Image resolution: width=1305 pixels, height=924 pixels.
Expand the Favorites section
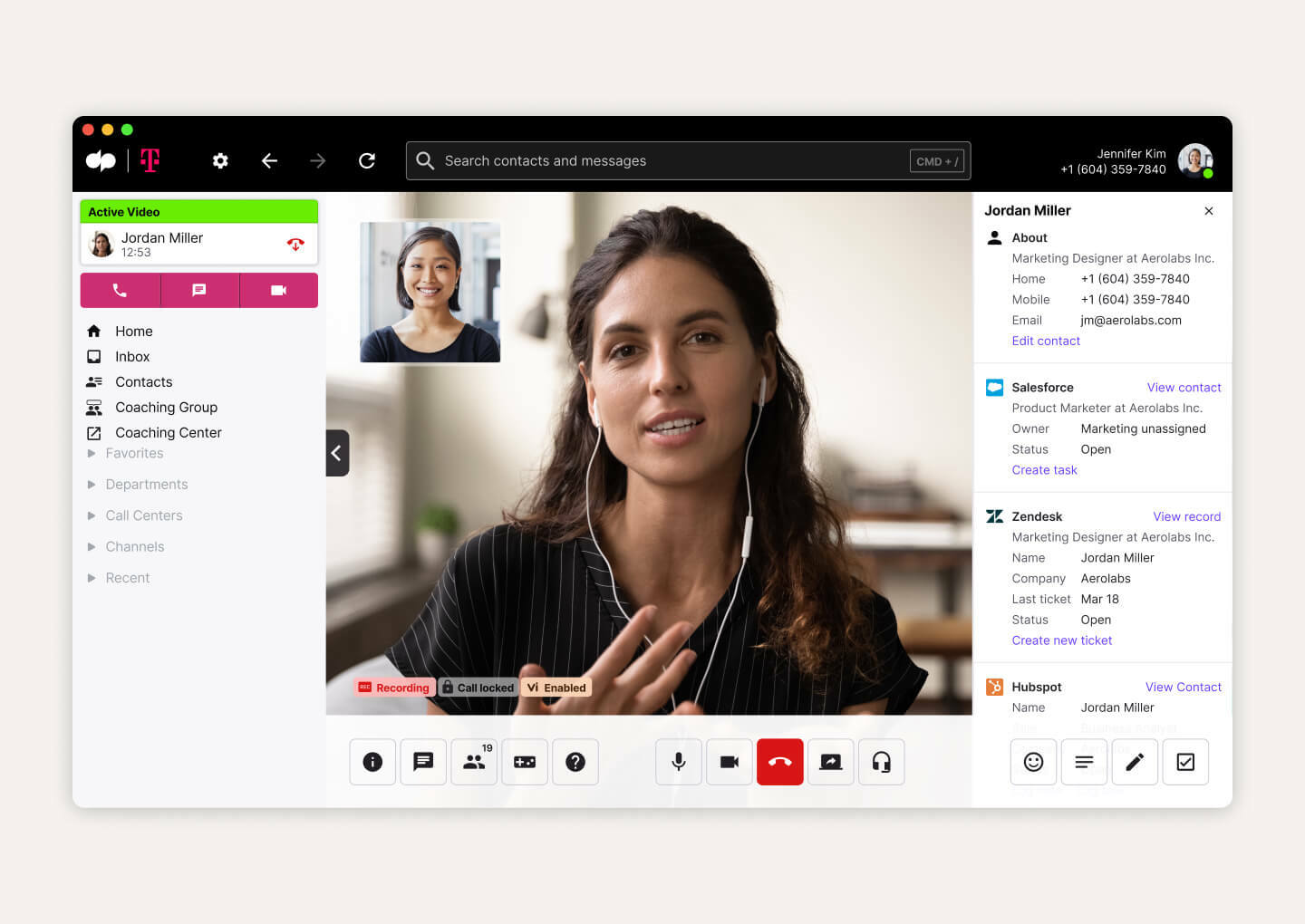coord(125,453)
